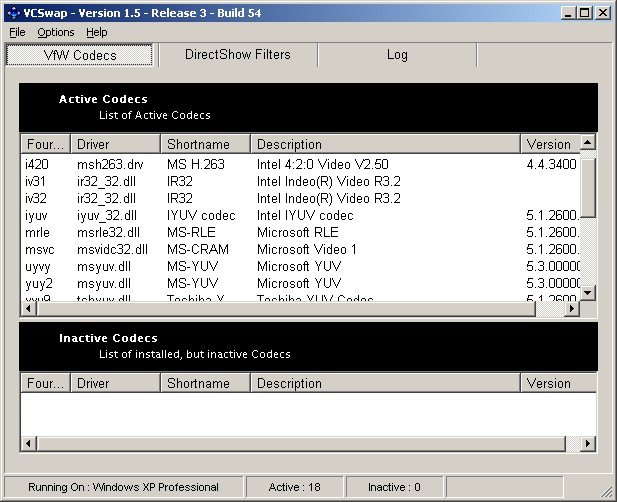Click inactive list Four... column header
Viewport: 617px width, 502px height.
(45, 383)
